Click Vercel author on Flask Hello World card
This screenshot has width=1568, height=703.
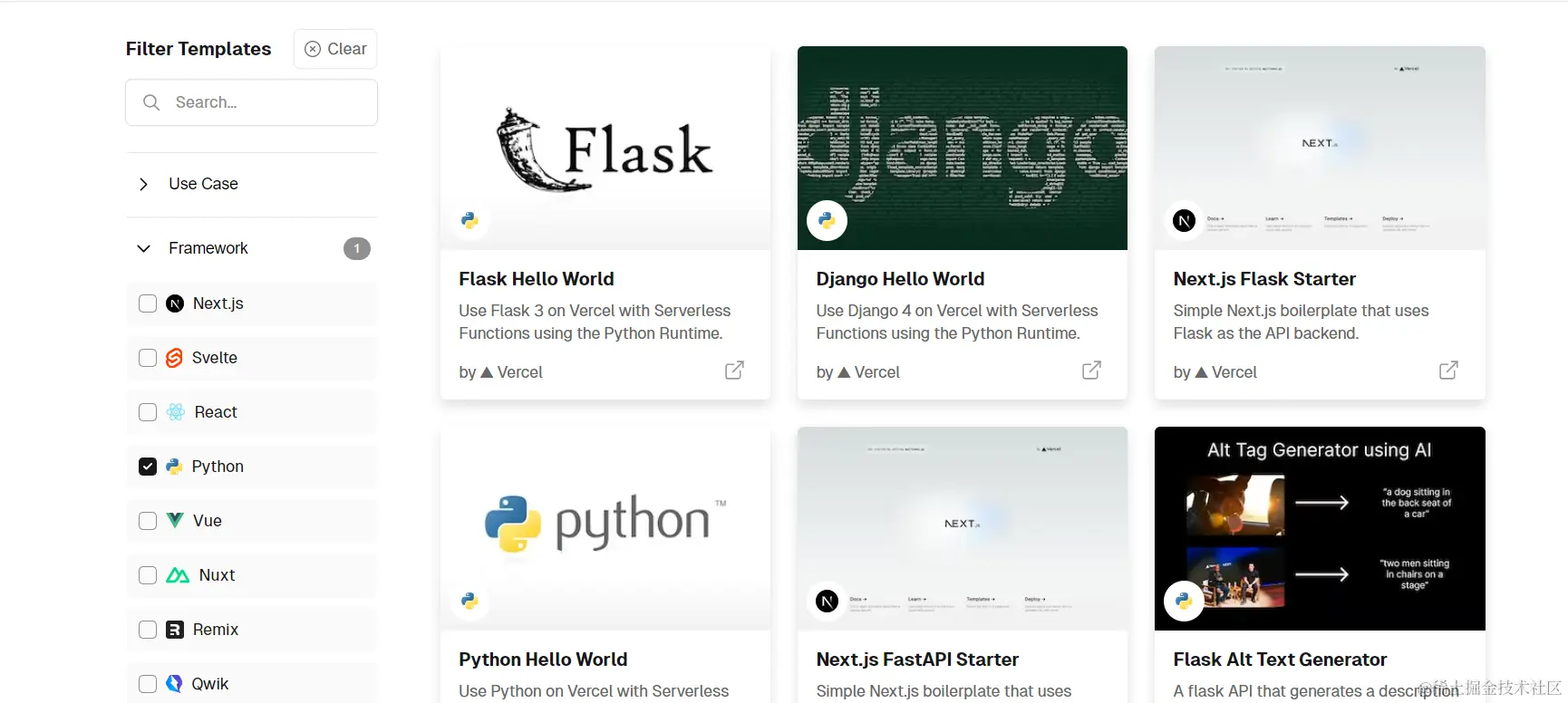point(501,372)
